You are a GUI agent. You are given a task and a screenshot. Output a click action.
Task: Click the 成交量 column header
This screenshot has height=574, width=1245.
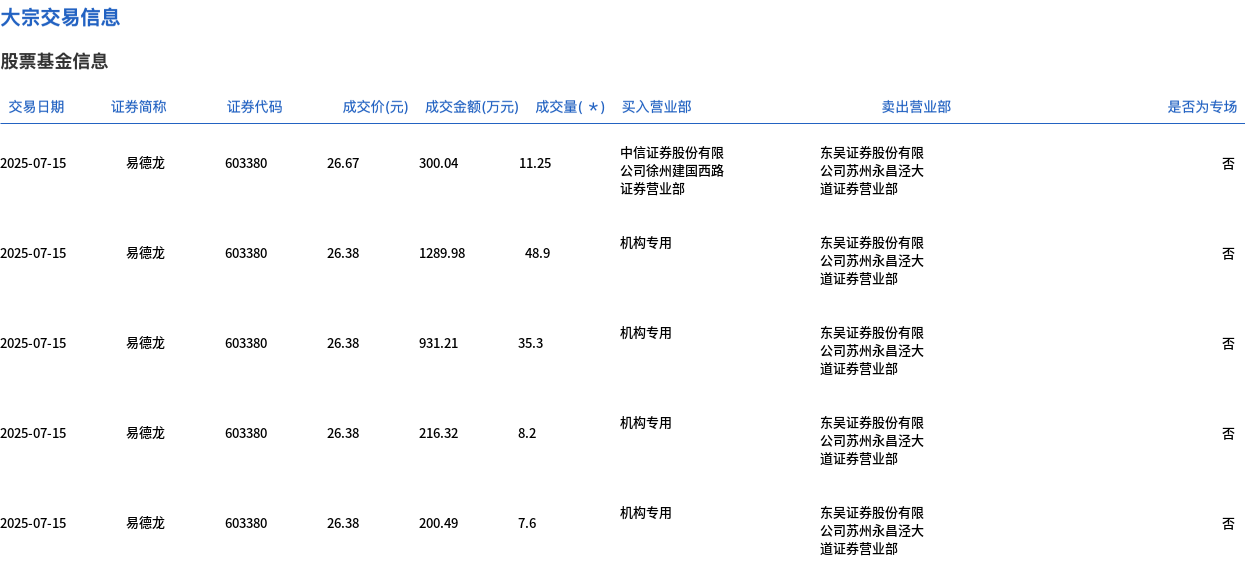[569, 107]
